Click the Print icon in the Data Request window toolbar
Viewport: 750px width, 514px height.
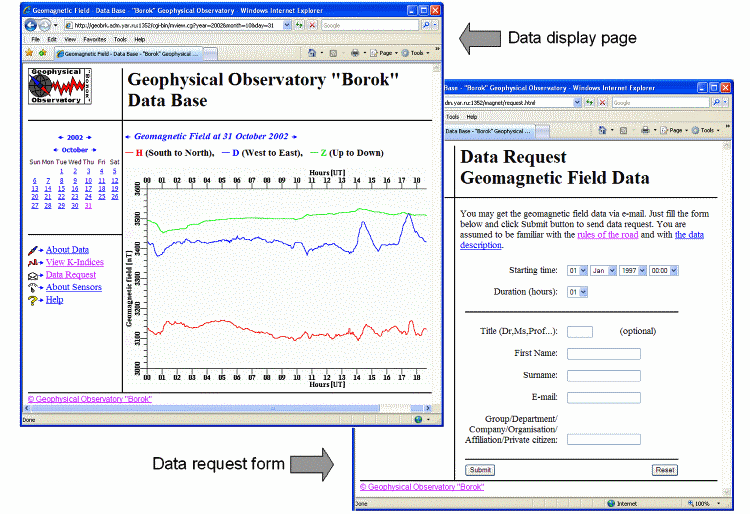click(645, 130)
